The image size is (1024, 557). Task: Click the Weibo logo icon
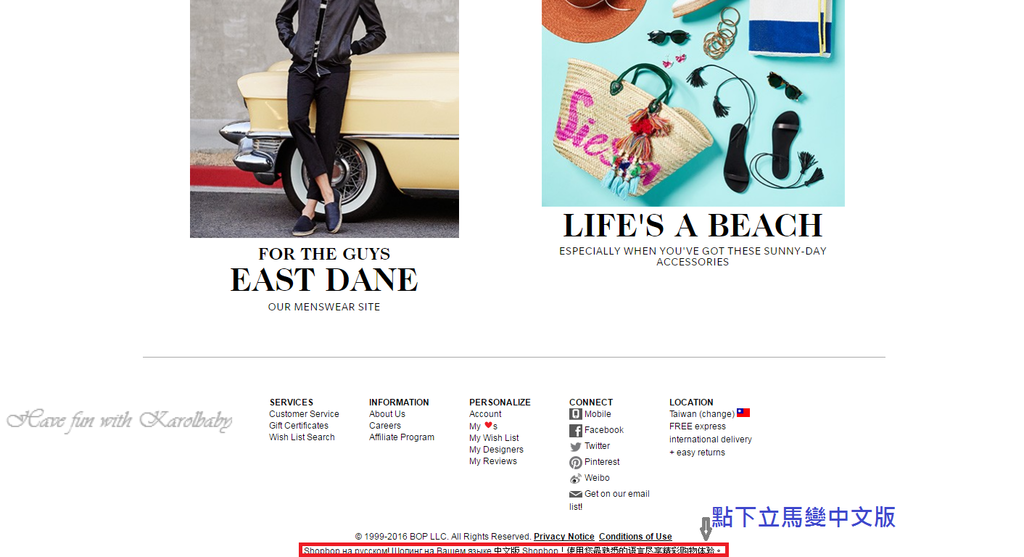pos(575,479)
